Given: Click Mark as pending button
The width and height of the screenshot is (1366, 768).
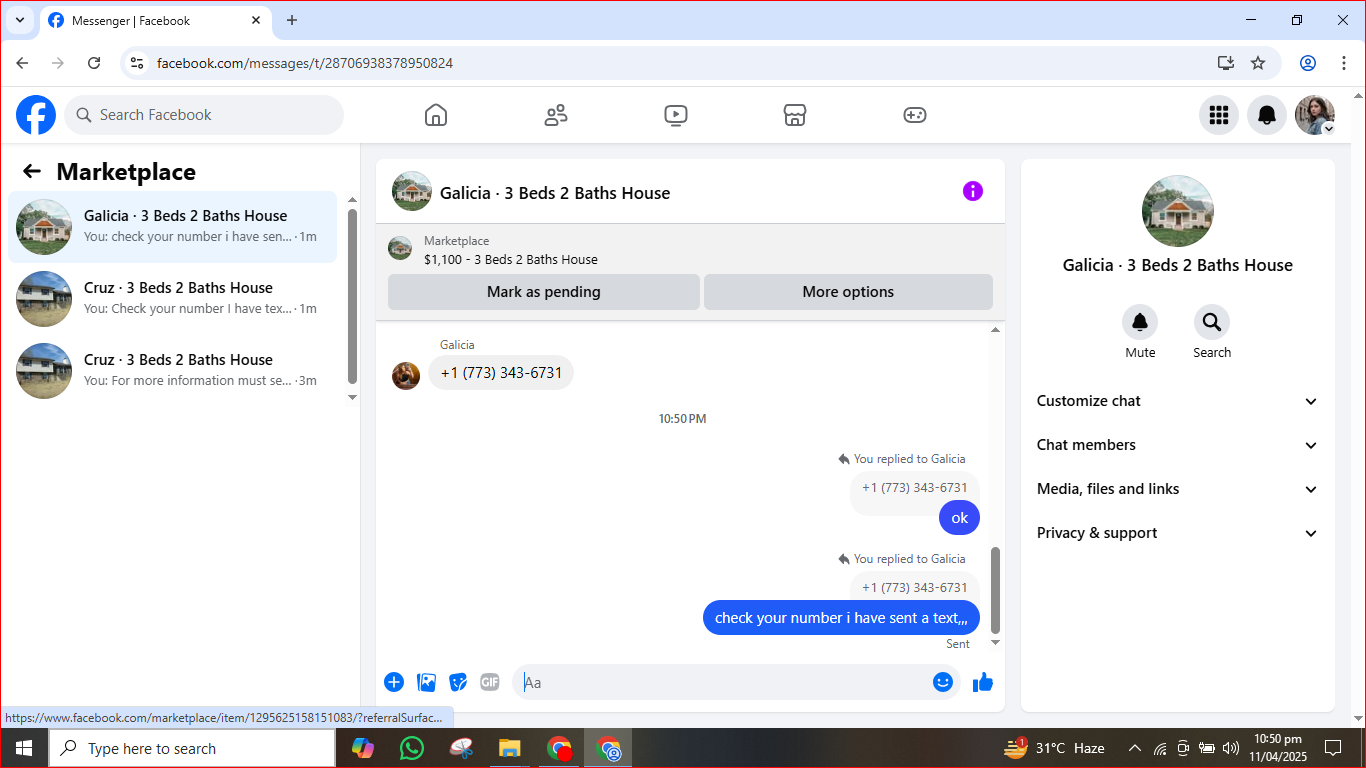Looking at the screenshot, I should pyautogui.click(x=544, y=292).
